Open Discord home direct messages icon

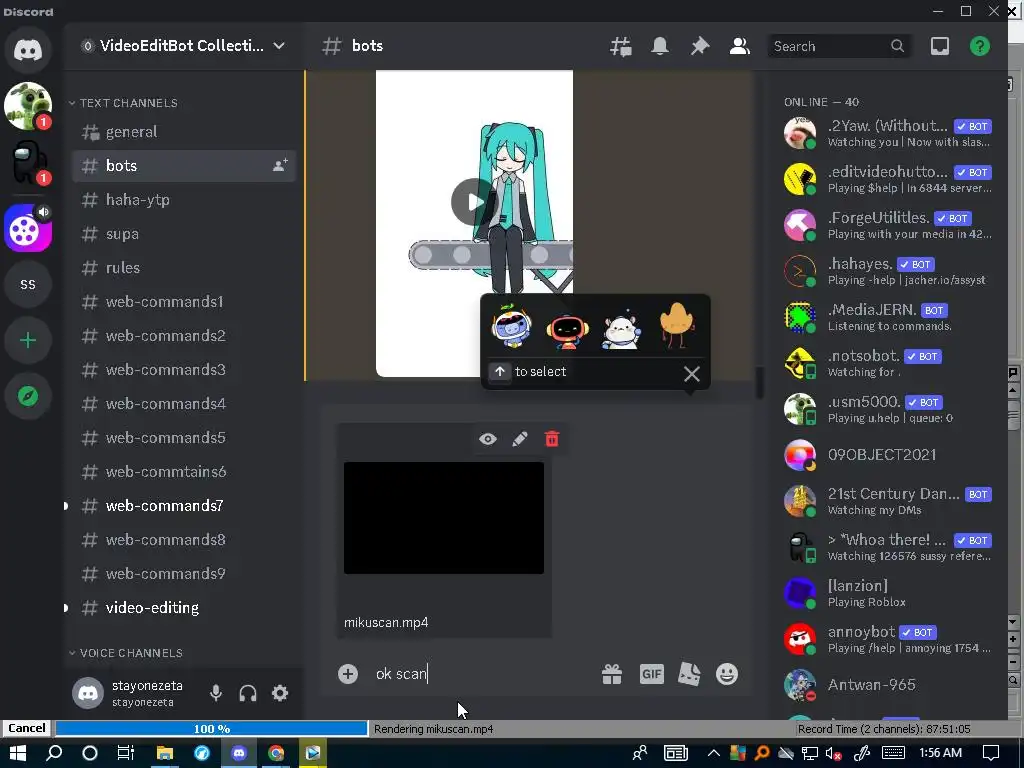pos(28,50)
